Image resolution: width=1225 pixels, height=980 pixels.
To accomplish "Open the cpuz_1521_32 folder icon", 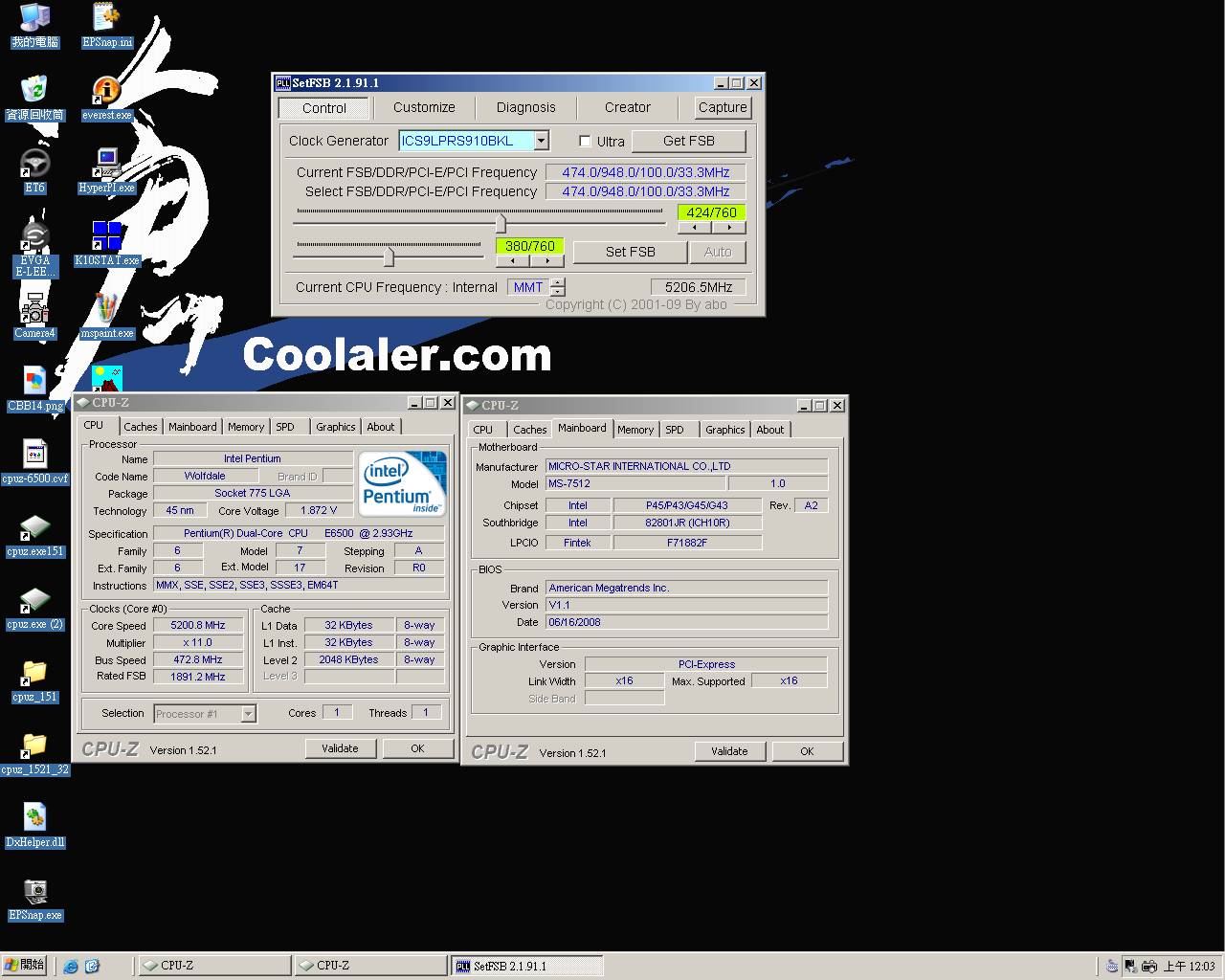I will pos(35,753).
